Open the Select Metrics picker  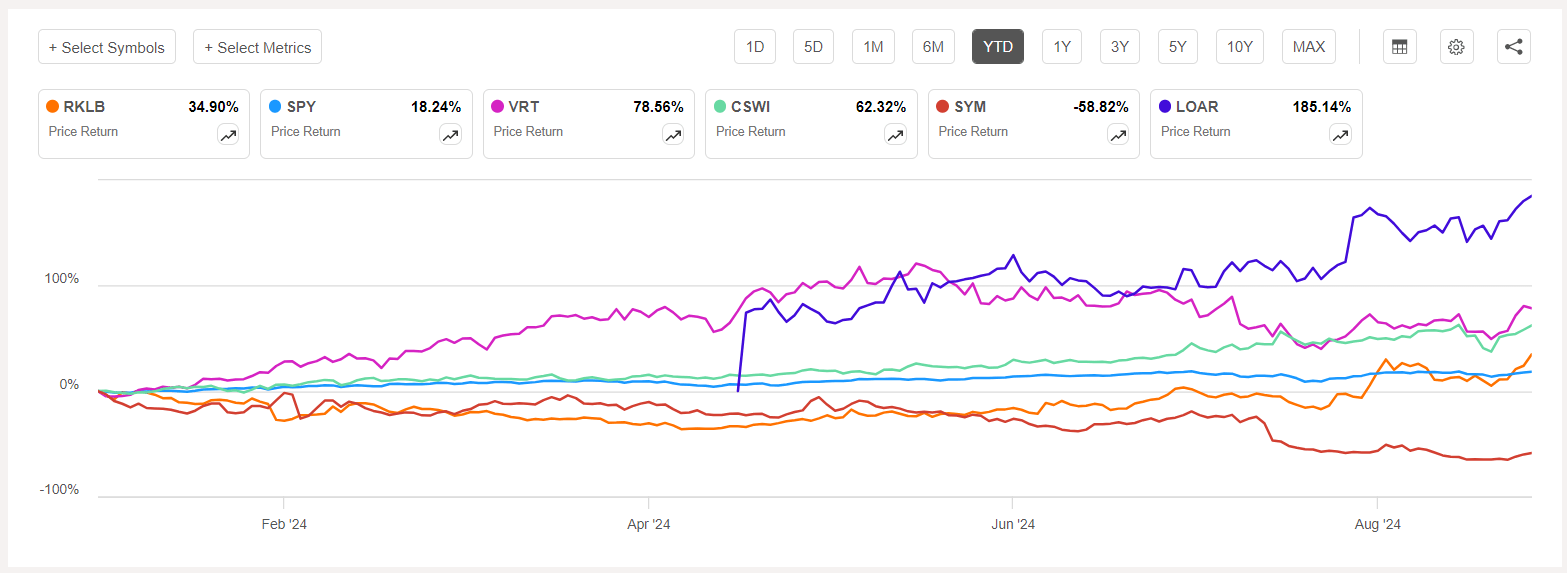click(257, 47)
